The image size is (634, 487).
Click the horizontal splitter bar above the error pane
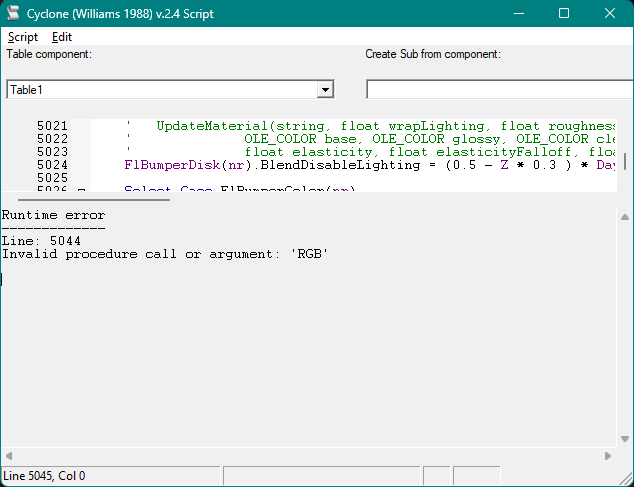pos(94,200)
